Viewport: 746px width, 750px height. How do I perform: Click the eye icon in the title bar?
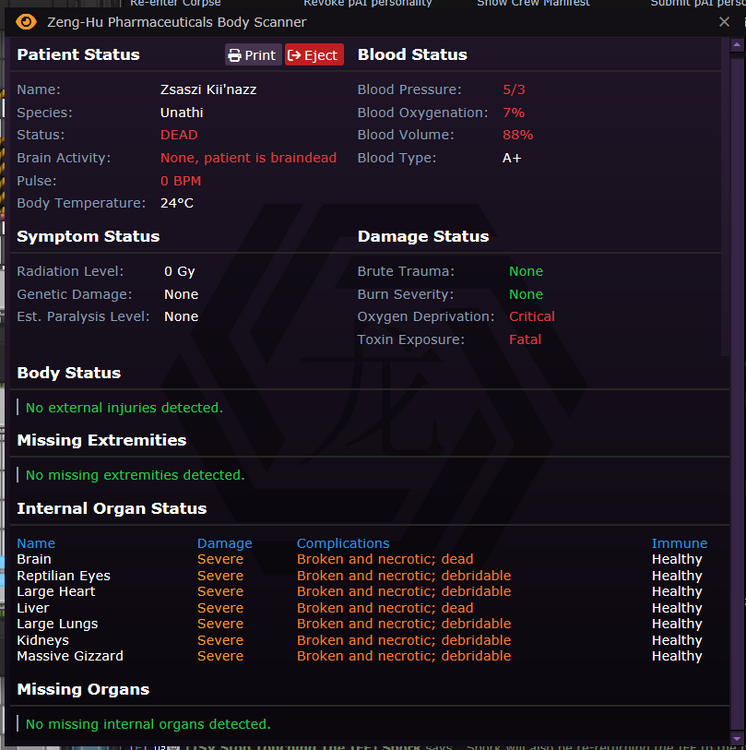[27, 22]
